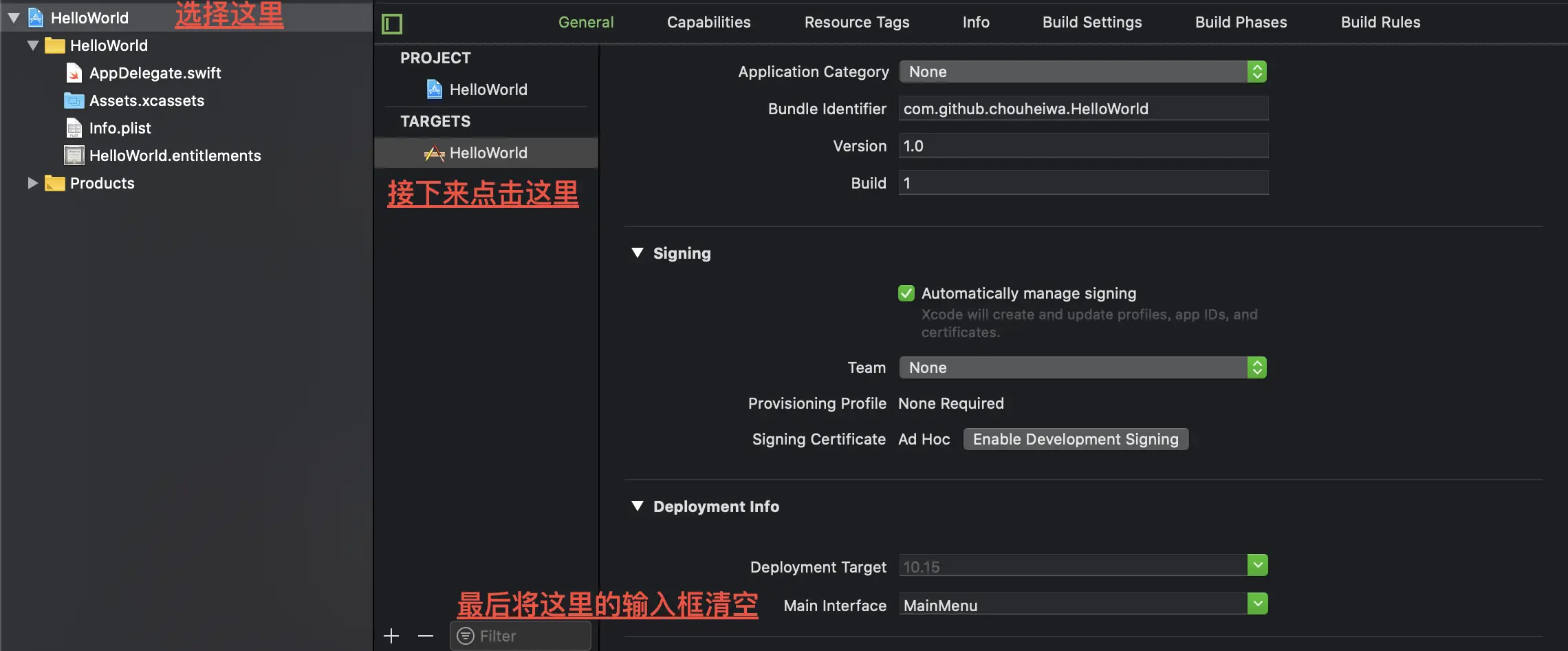Select the HelloWorld.entitlements file
Viewport: 1568px width, 651px height.
[x=175, y=155]
